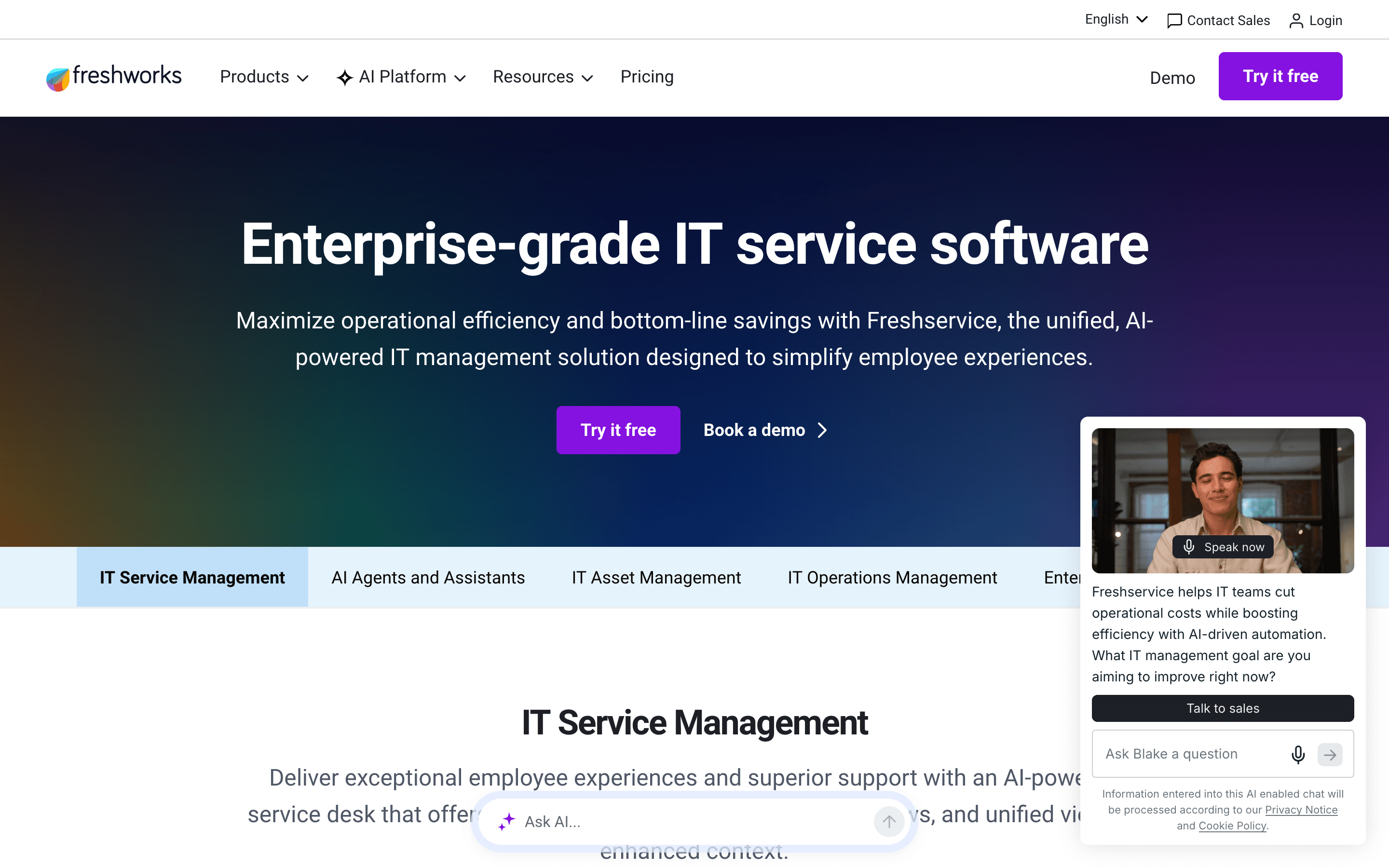Expand the Products menu
1389x868 pixels.
[265, 77]
